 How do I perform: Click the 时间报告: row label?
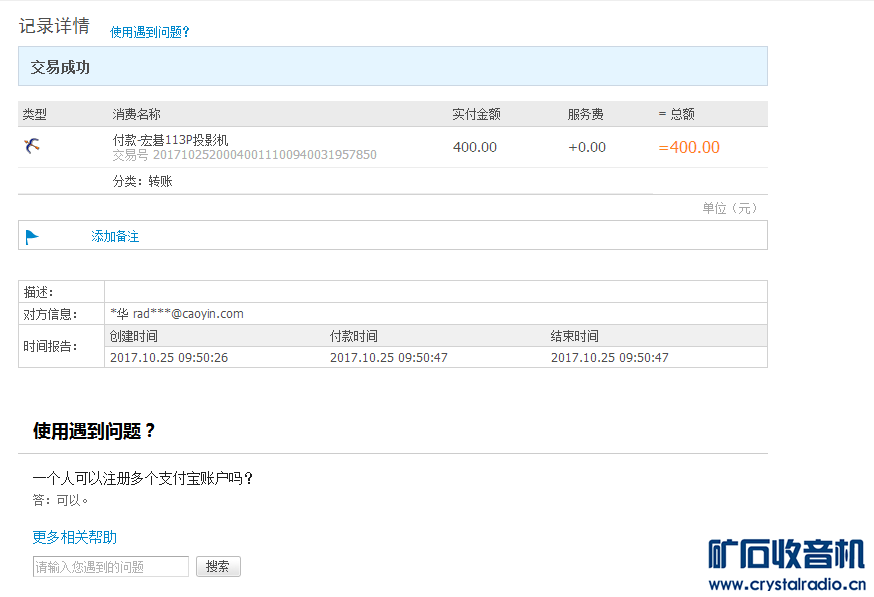point(50,346)
